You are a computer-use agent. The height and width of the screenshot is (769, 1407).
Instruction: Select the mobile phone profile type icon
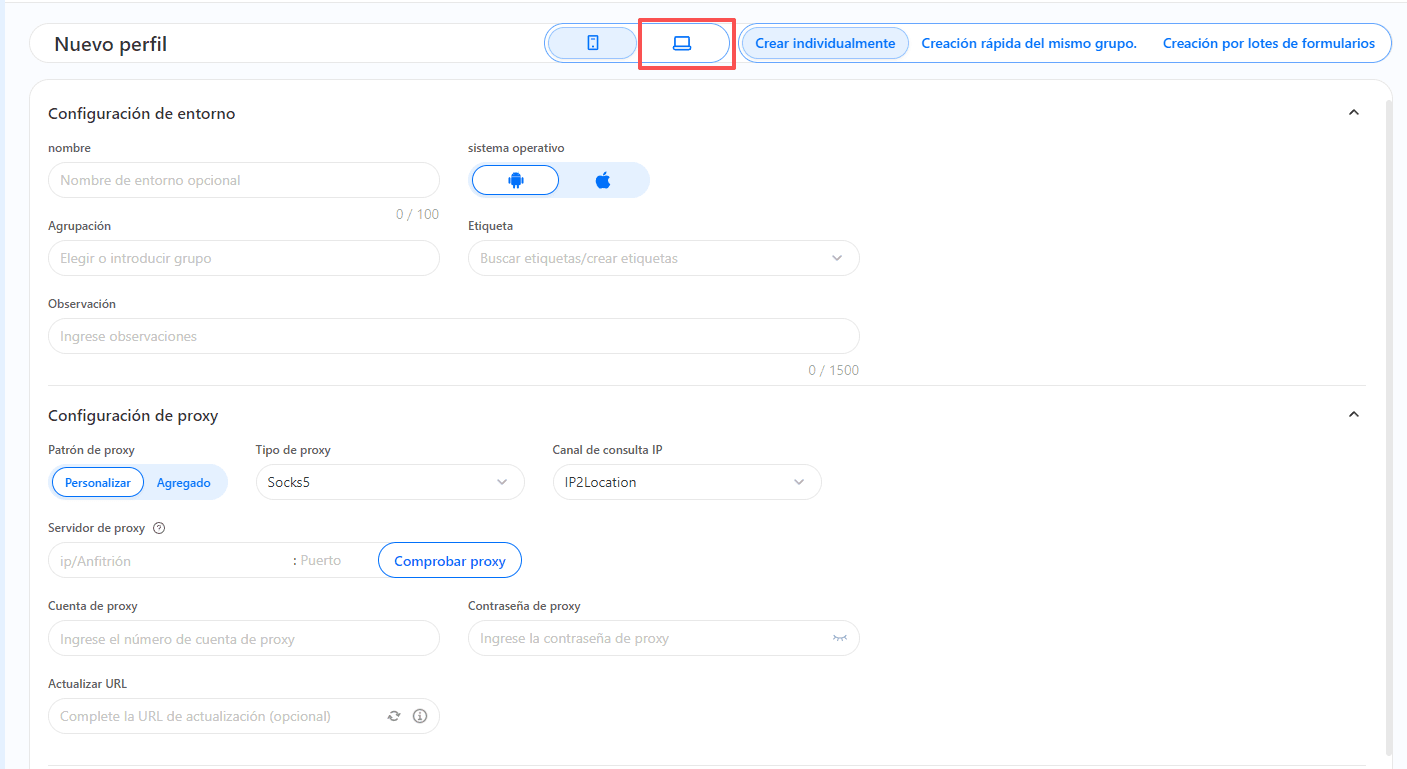pos(592,43)
